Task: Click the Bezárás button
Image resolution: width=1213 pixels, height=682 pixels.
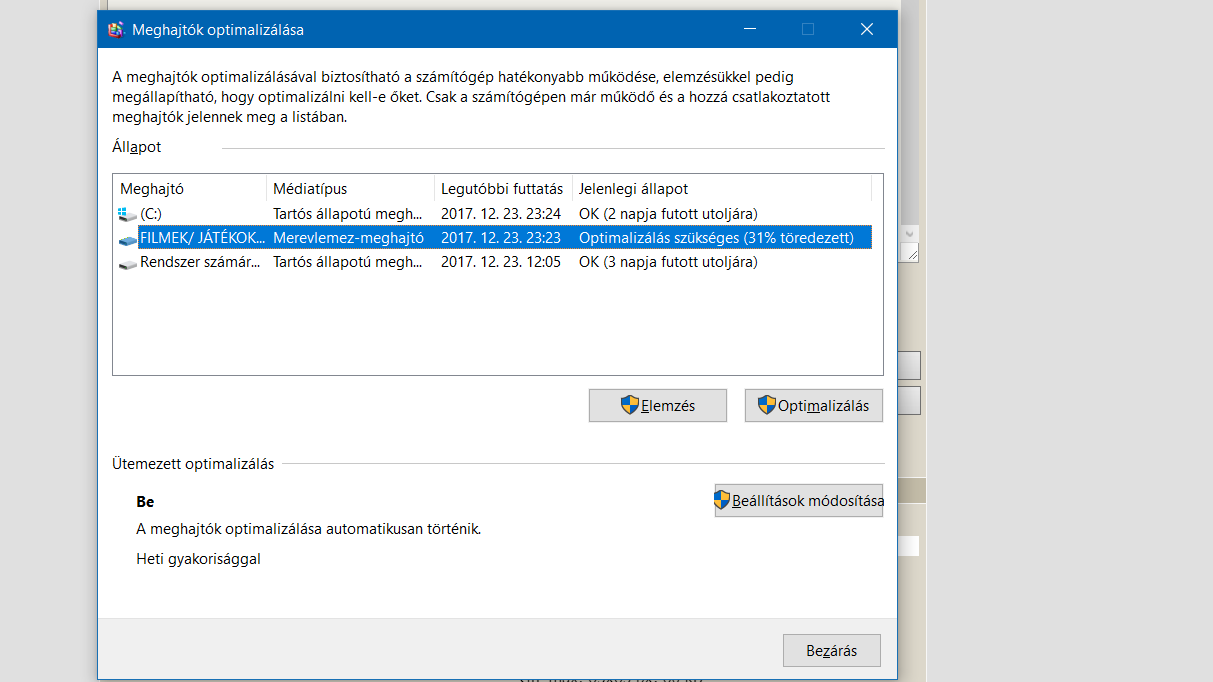Action: tap(832, 651)
